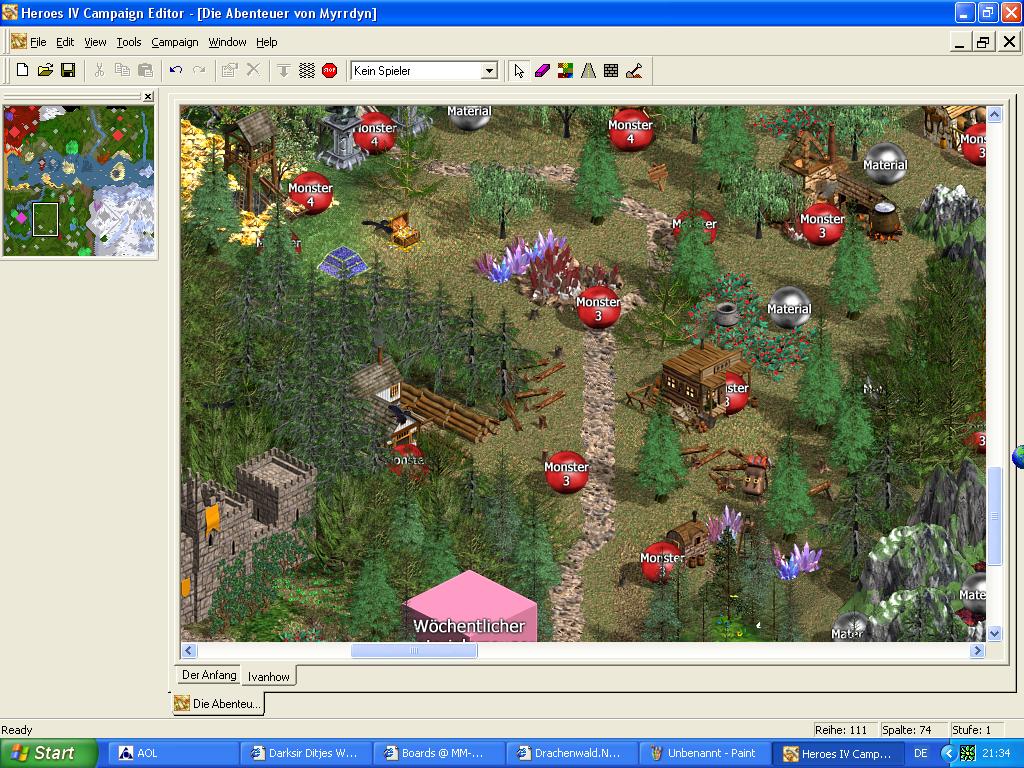The height and width of the screenshot is (768, 1024).
Task: Click the Delete X toolbar icon
Action: click(253, 70)
